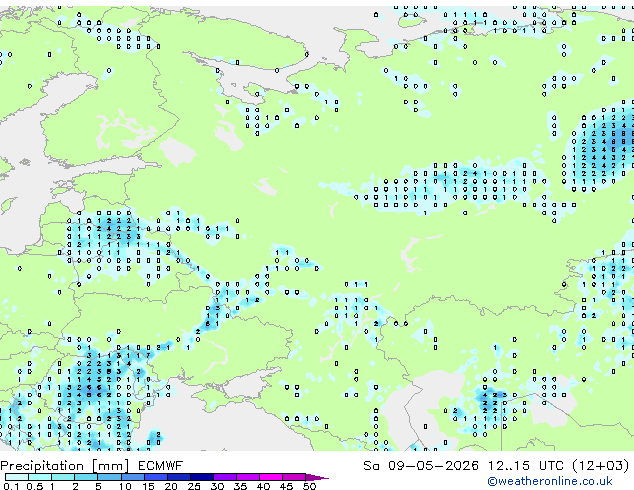Click the '(12+03)' forecast offset text
Image resolution: width=634 pixels, height=490 pixels.
coord(601,465)
